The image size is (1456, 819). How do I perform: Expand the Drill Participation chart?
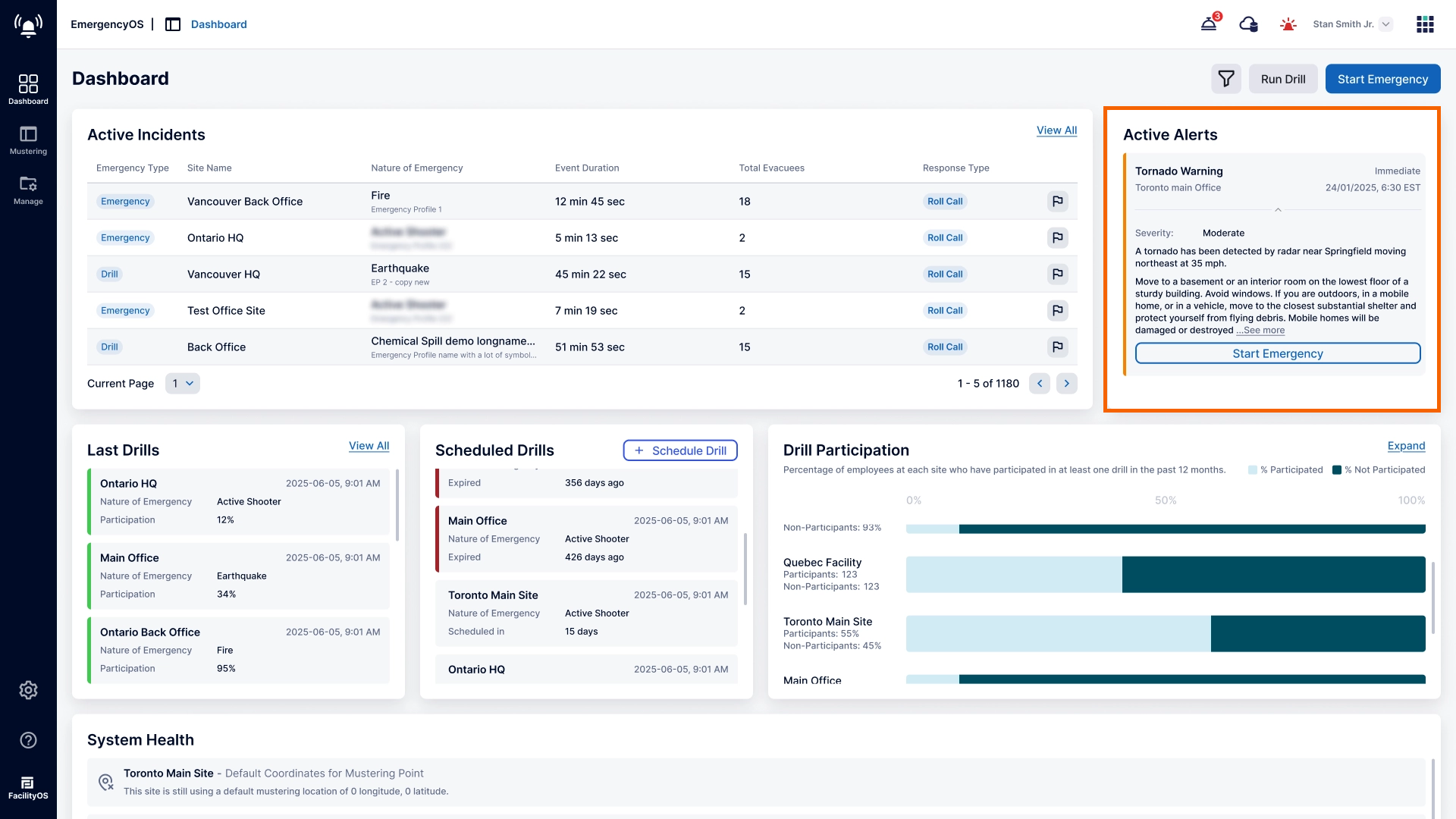click(1406, 446)
